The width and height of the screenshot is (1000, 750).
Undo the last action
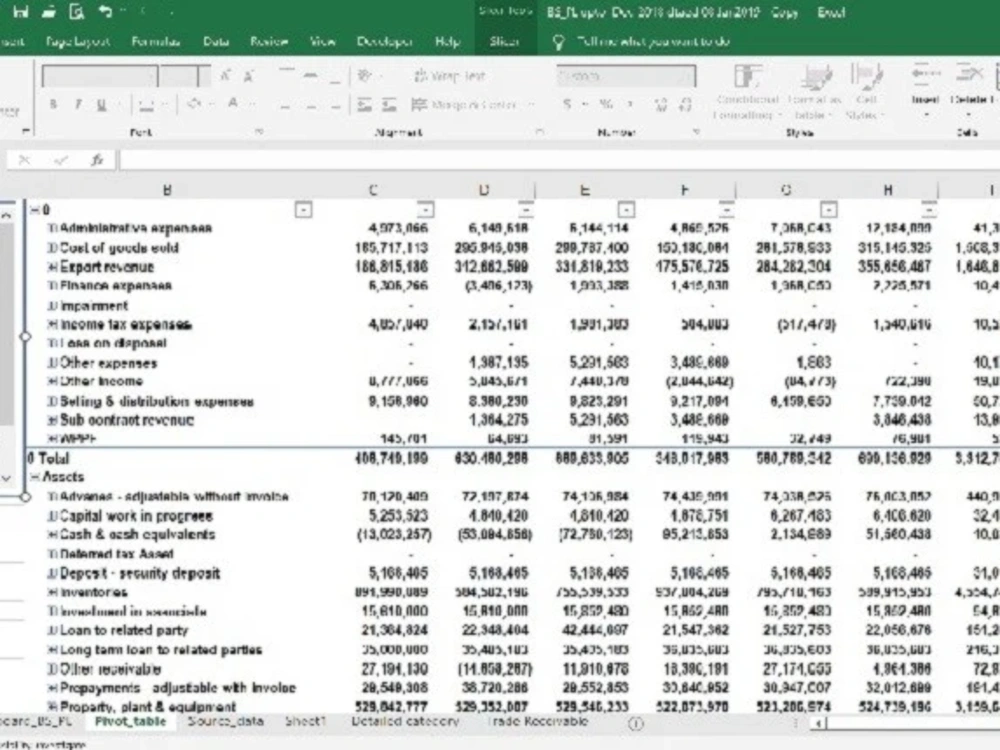106,11
